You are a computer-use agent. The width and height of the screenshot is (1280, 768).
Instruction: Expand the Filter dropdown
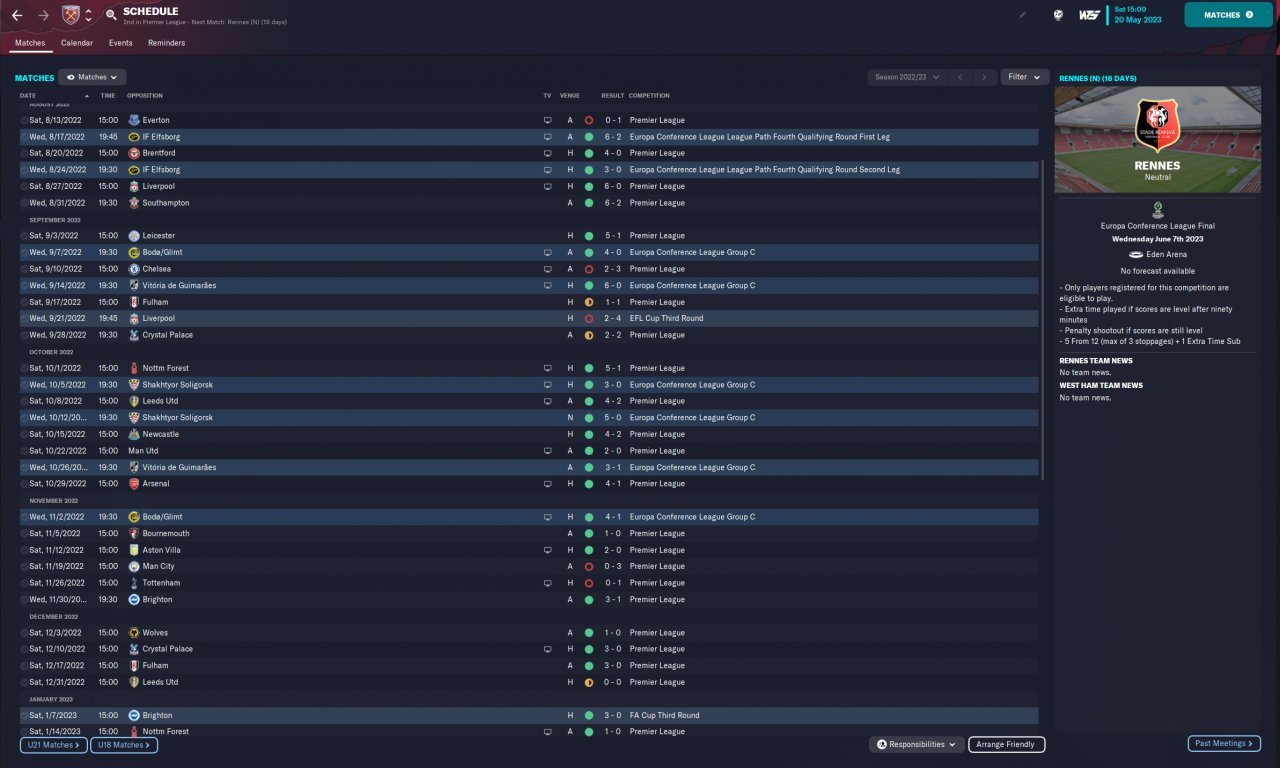(1024, 77)
